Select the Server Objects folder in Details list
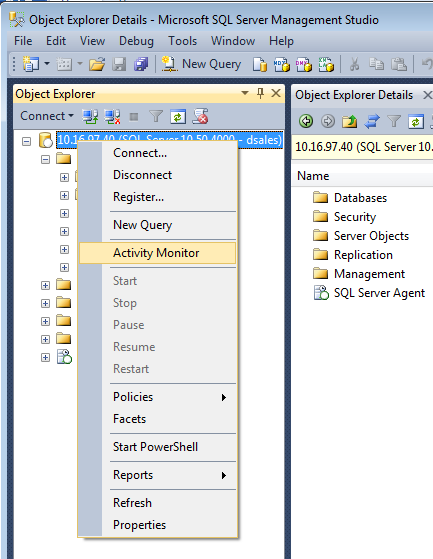This screenshot has height=559, width=433. (x=361, y=236)
